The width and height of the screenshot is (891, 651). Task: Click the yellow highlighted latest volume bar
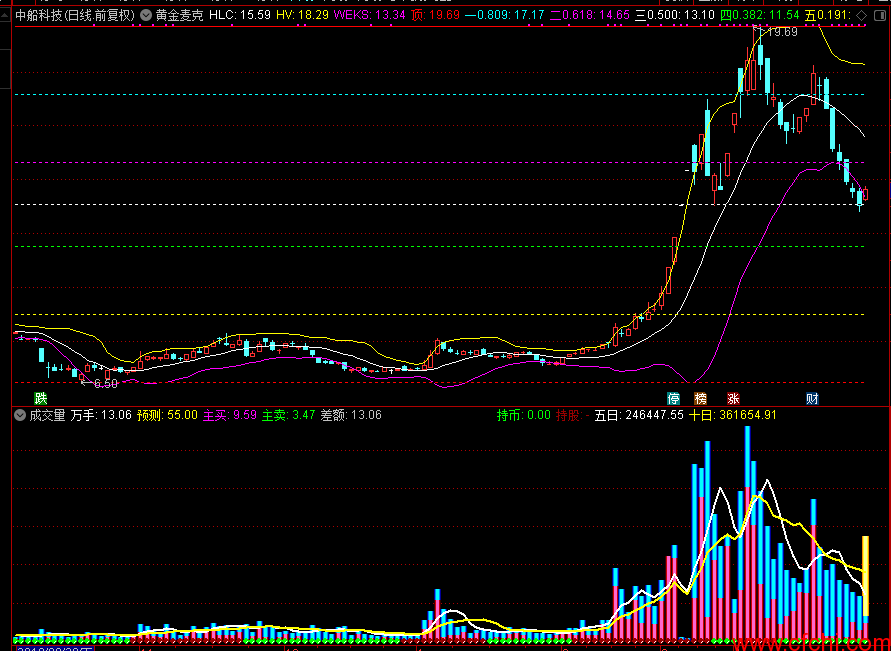(865, 575)
